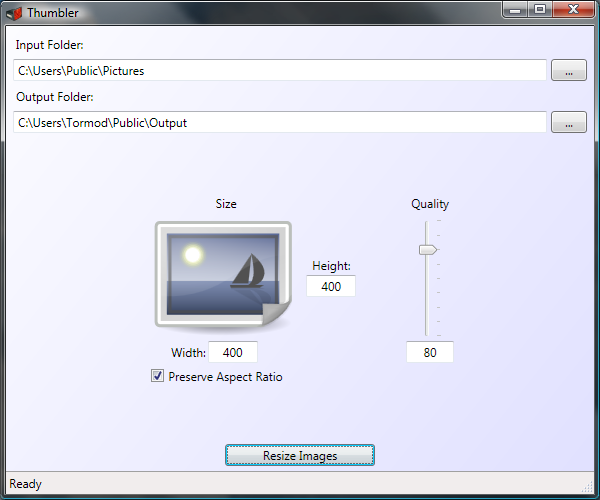This screenshot has width=600, height=500.
Task: Click the Size label above the preview
Action: pos(226,204)
